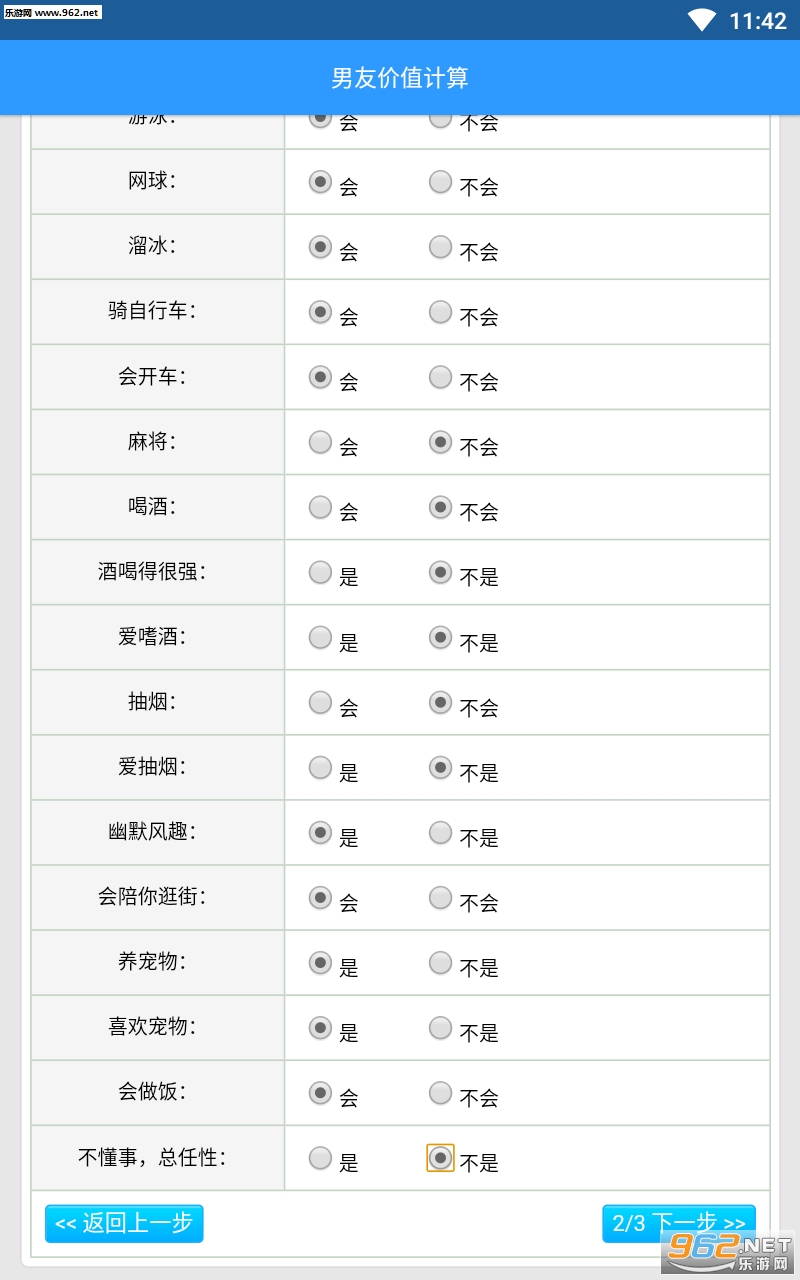
Task: Mark 是 for 酒喝得很强
Action: pyautogui.click(x=320, y=572)
